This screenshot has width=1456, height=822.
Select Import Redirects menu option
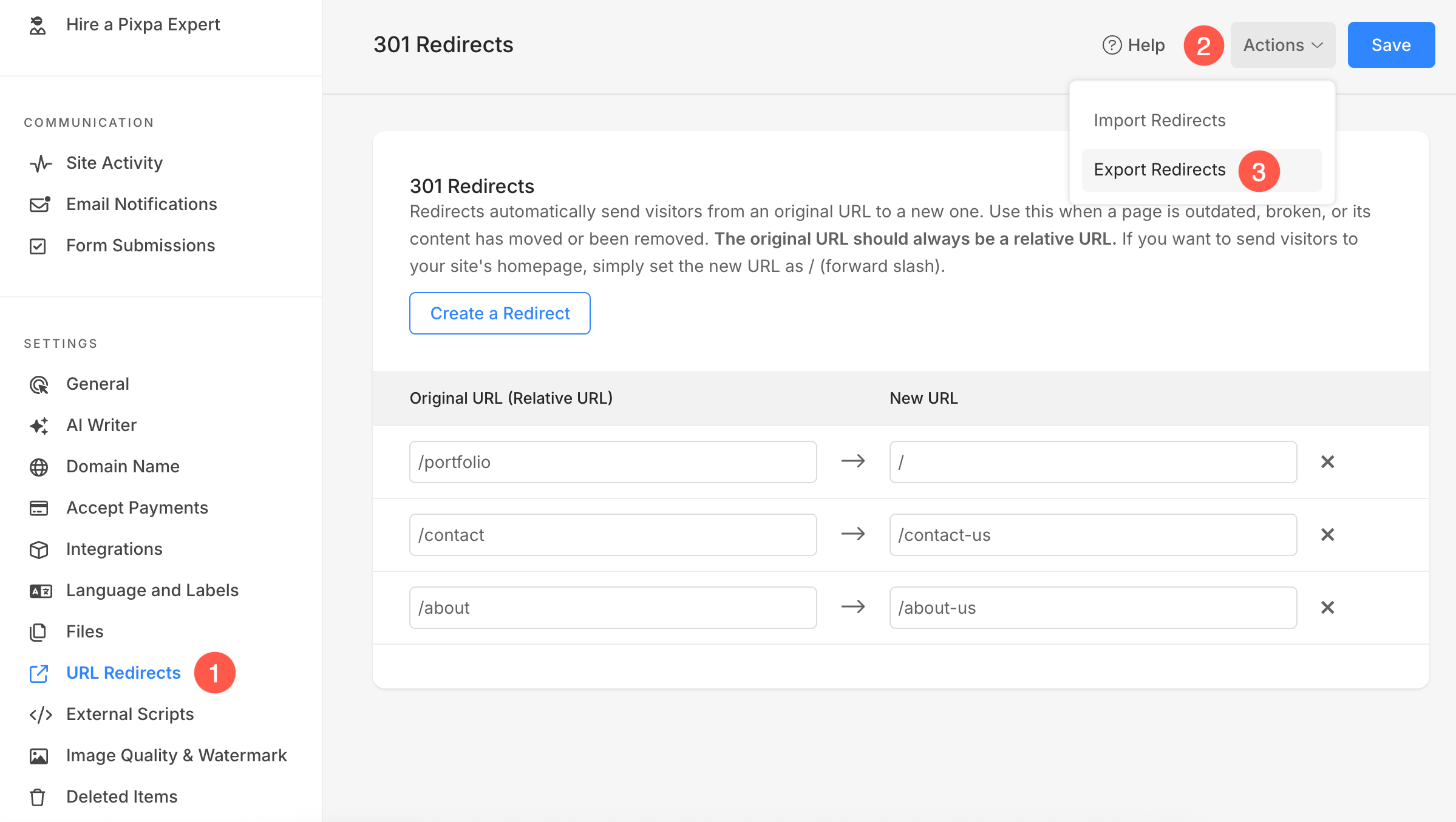(x=1159, y=120)
